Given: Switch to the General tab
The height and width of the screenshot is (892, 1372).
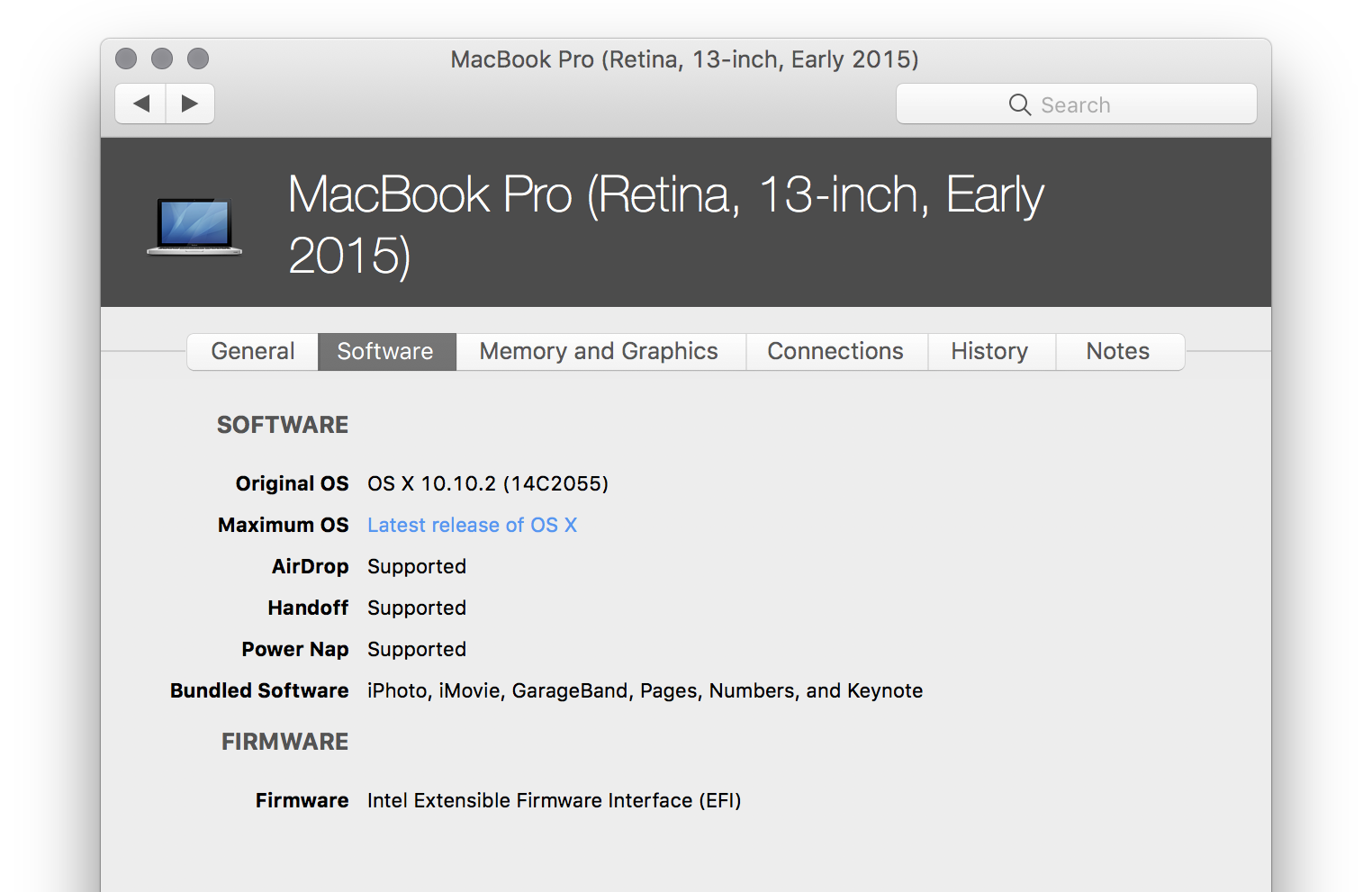Looking at the screenshot, I should tap(253, 351).
